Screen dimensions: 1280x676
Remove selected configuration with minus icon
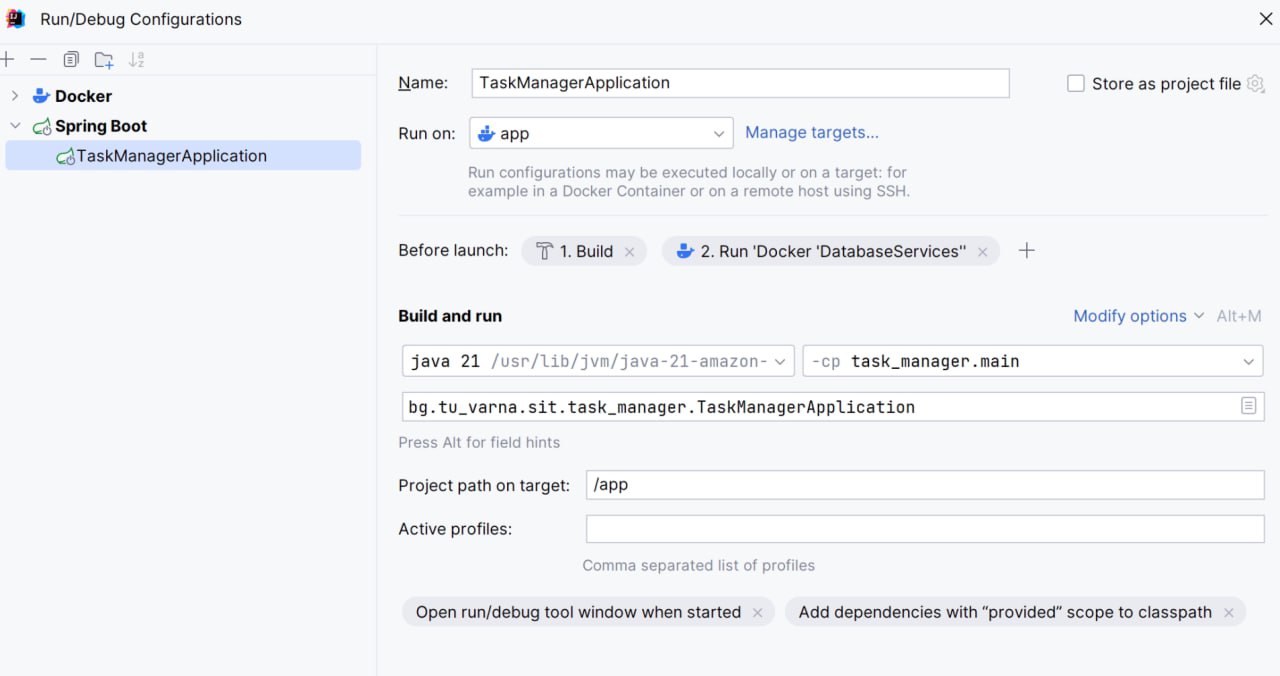tap(38, 60)
